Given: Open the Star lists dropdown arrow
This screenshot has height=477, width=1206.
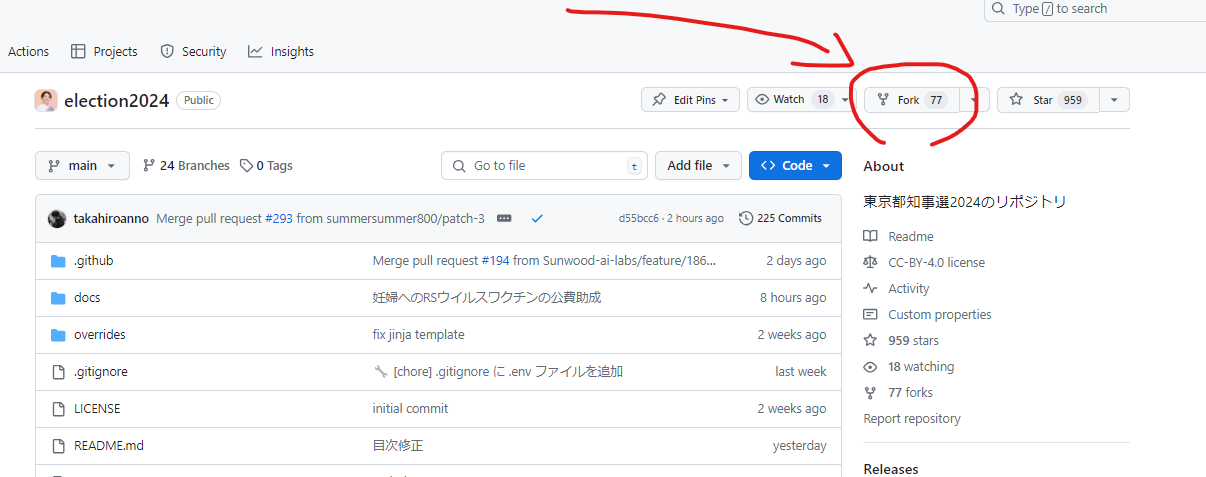Looking at the screenshot, I should point(1115,100).
